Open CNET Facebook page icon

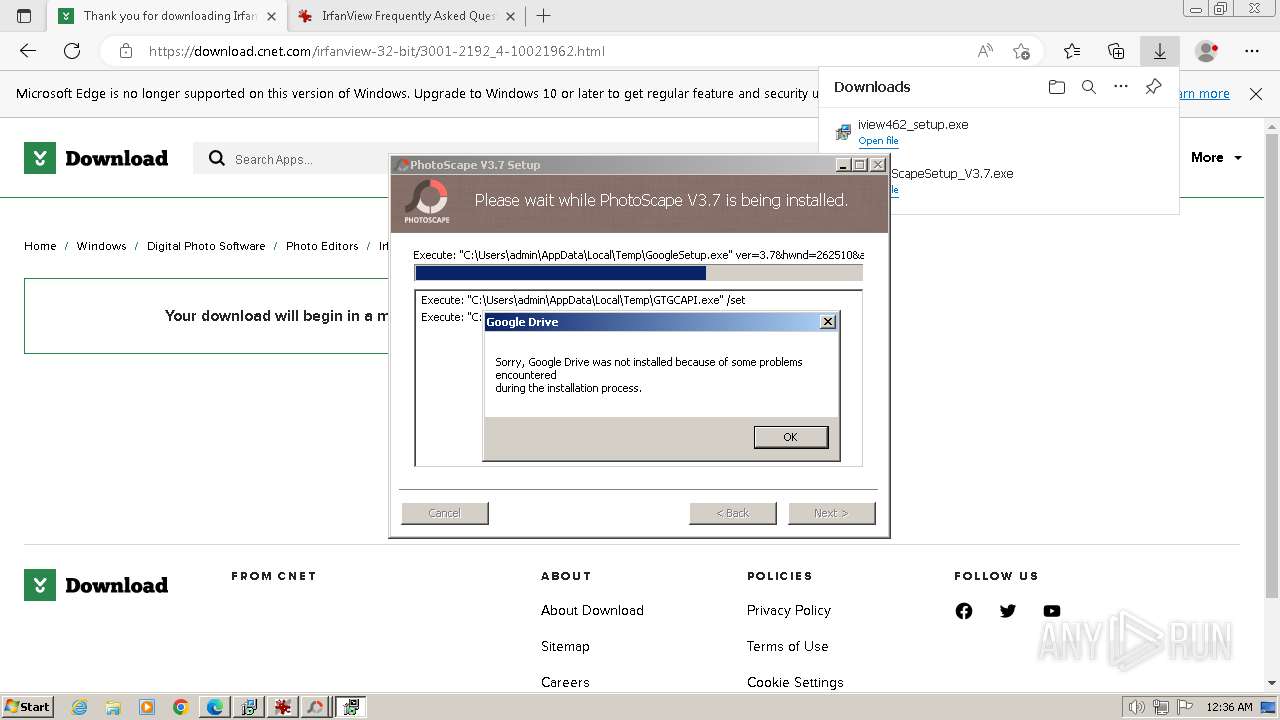[964, 611]
